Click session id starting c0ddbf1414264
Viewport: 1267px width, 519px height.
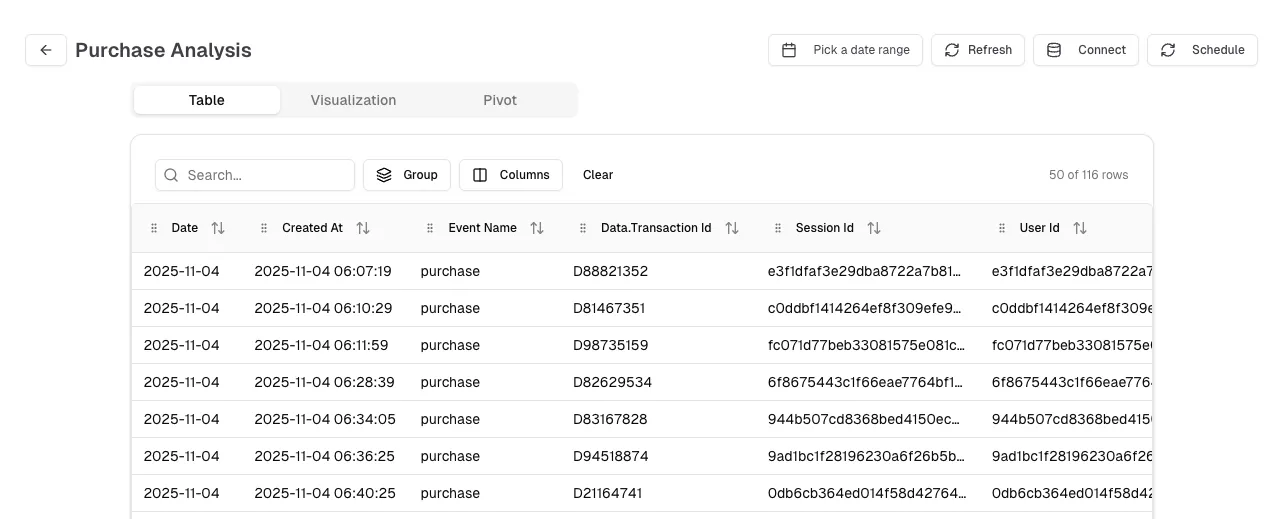click(867, 308)
